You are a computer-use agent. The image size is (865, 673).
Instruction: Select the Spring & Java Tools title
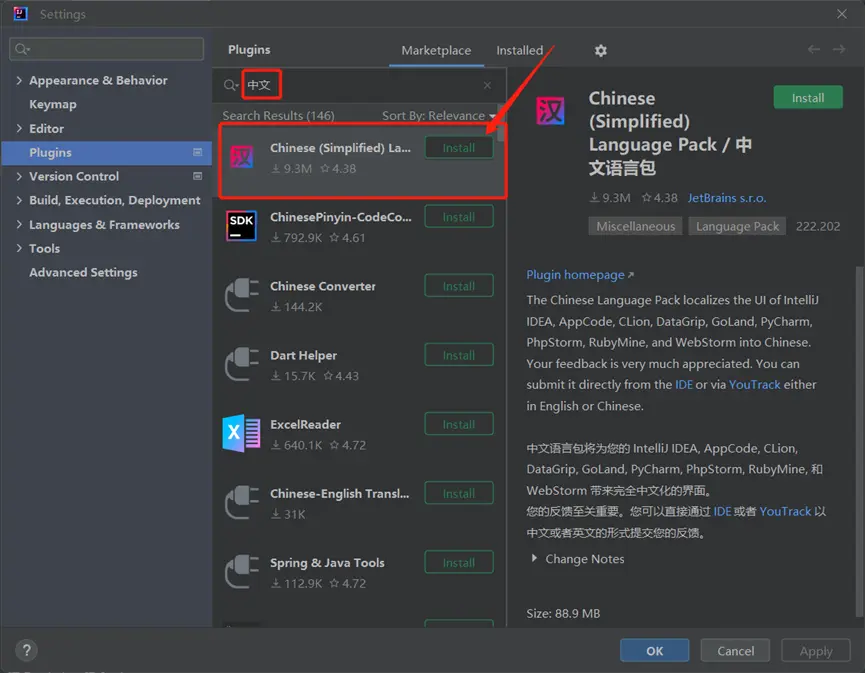click(x=327, y=563)
